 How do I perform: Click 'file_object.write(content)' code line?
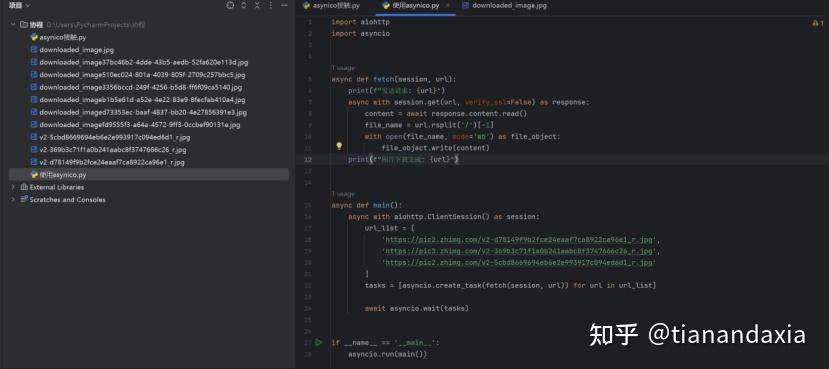(x=435, y=148)
